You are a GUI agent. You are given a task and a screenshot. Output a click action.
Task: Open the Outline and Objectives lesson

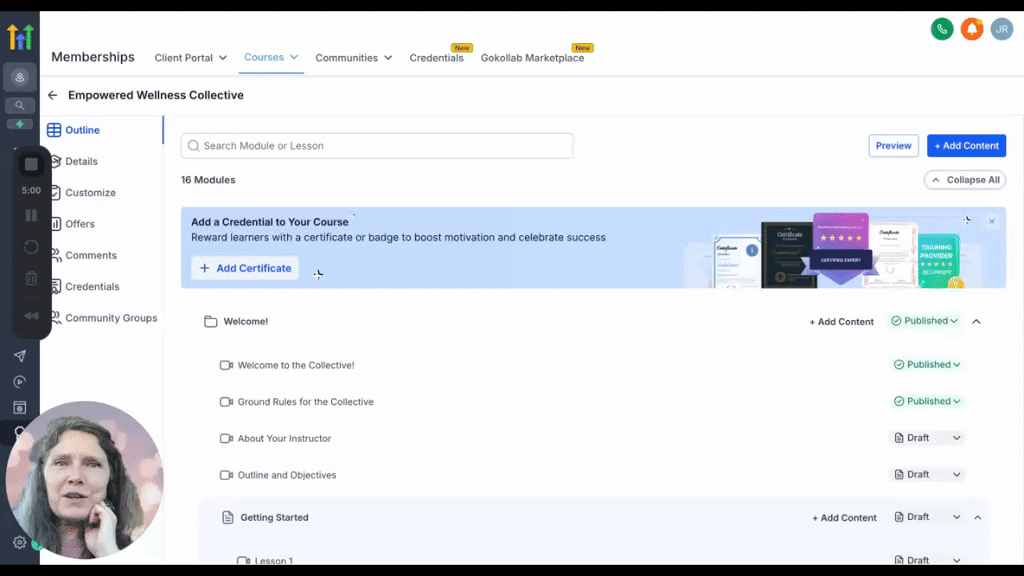(x=287, y=475)
